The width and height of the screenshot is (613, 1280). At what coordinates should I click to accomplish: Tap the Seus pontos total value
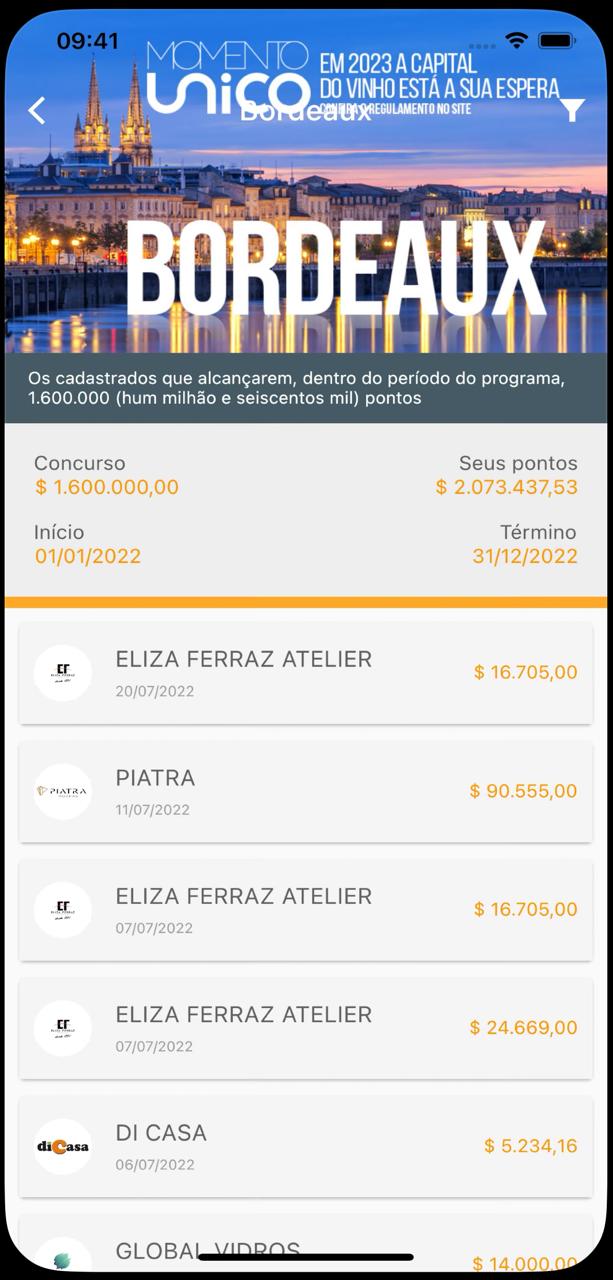click(x=506, y=487)
